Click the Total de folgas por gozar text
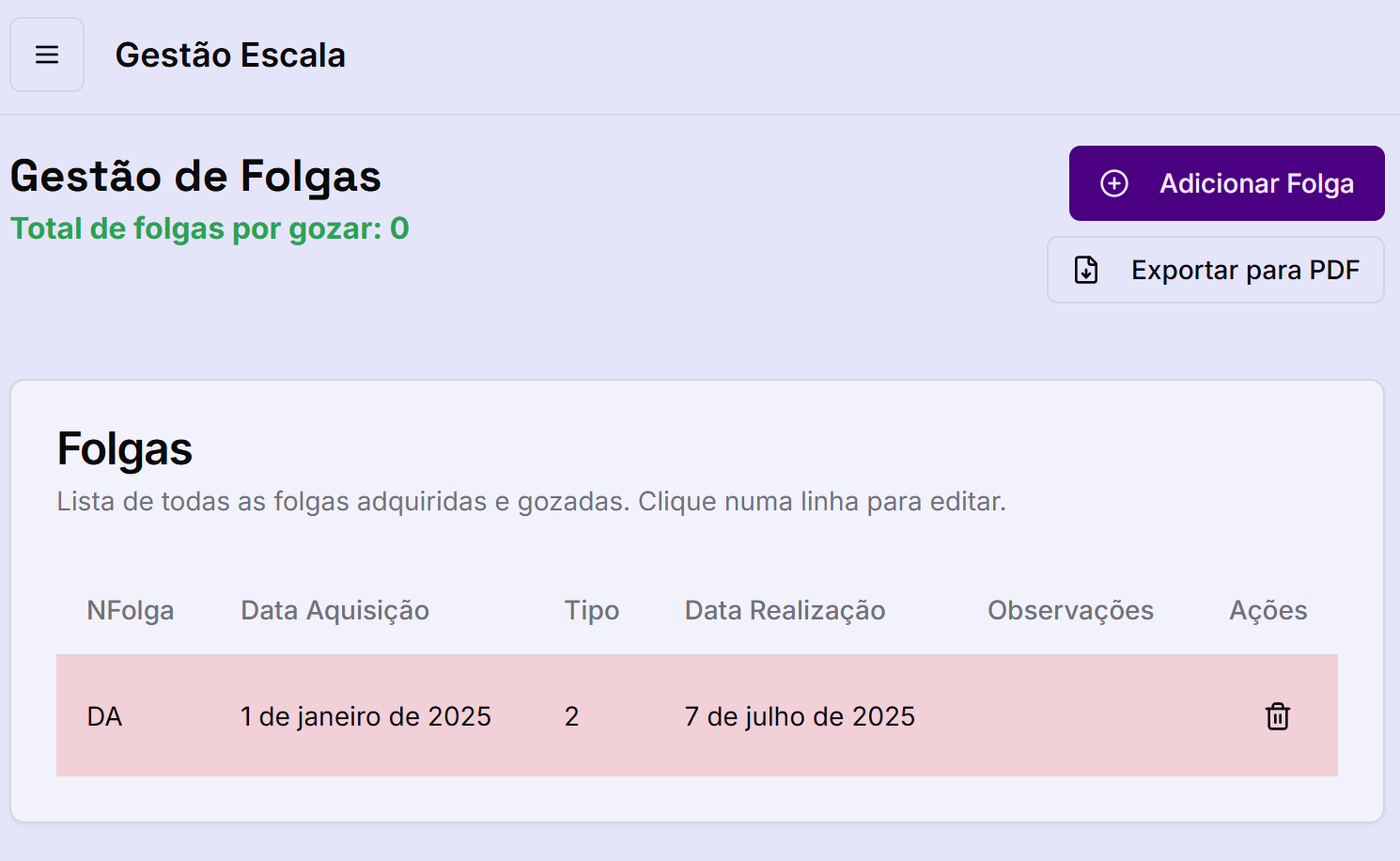The width and height of the screenshot is (1400, 861). (210, 228)
